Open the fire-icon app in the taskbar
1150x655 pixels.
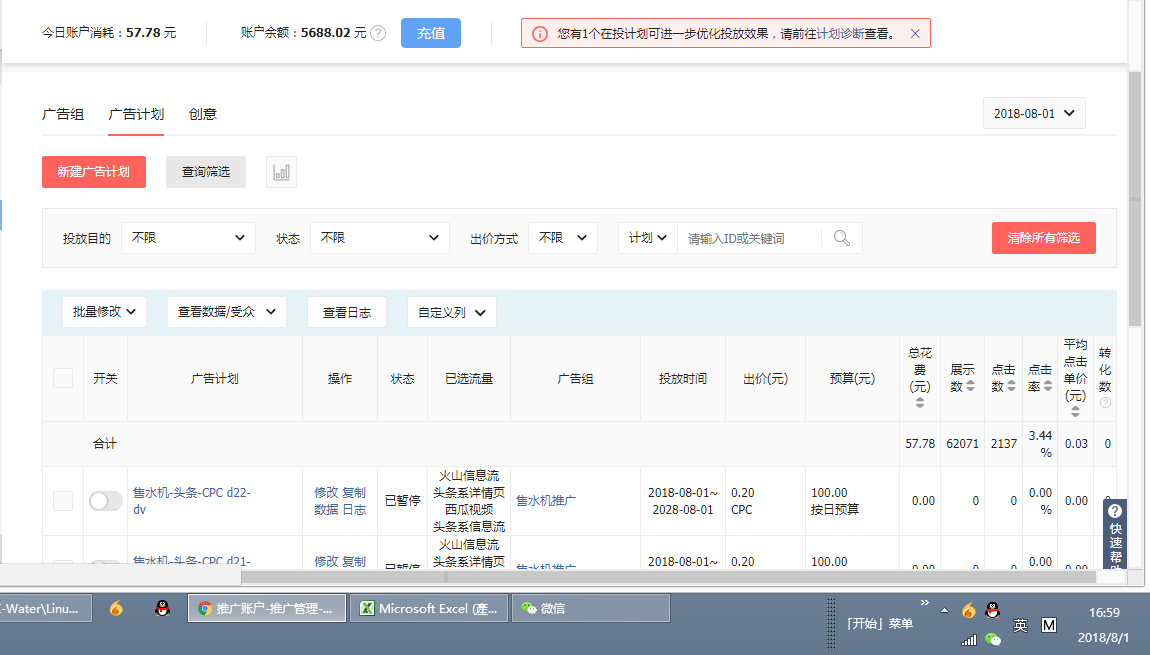[x=116, y=608]
